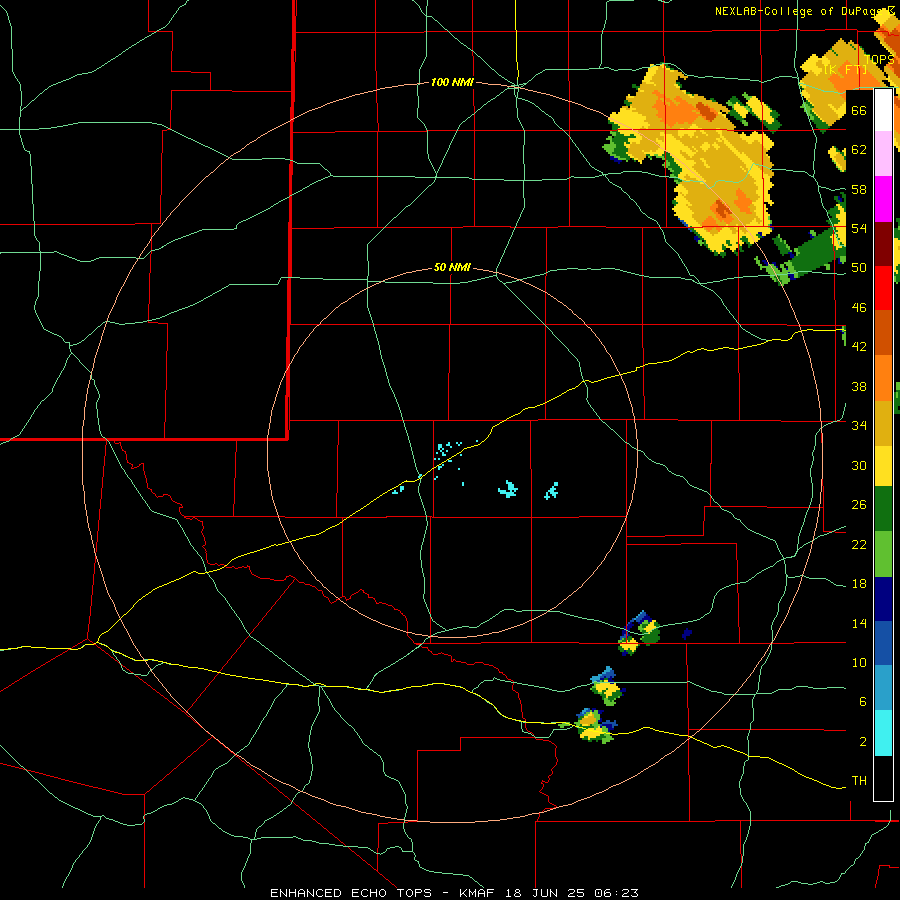The width and height of the screenshot is (900, 900).
Task: Click the legend value '50'
Action: [859, 268]
